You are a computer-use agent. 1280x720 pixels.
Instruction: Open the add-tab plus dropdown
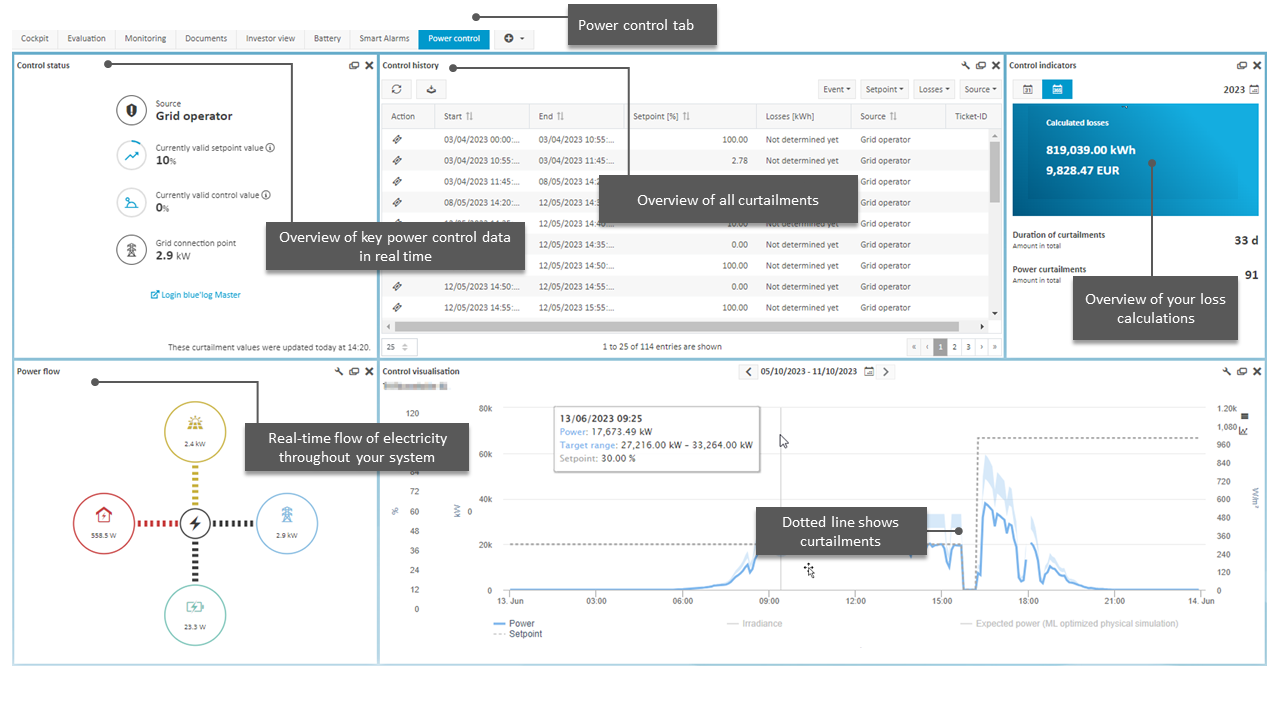(514, 39)
